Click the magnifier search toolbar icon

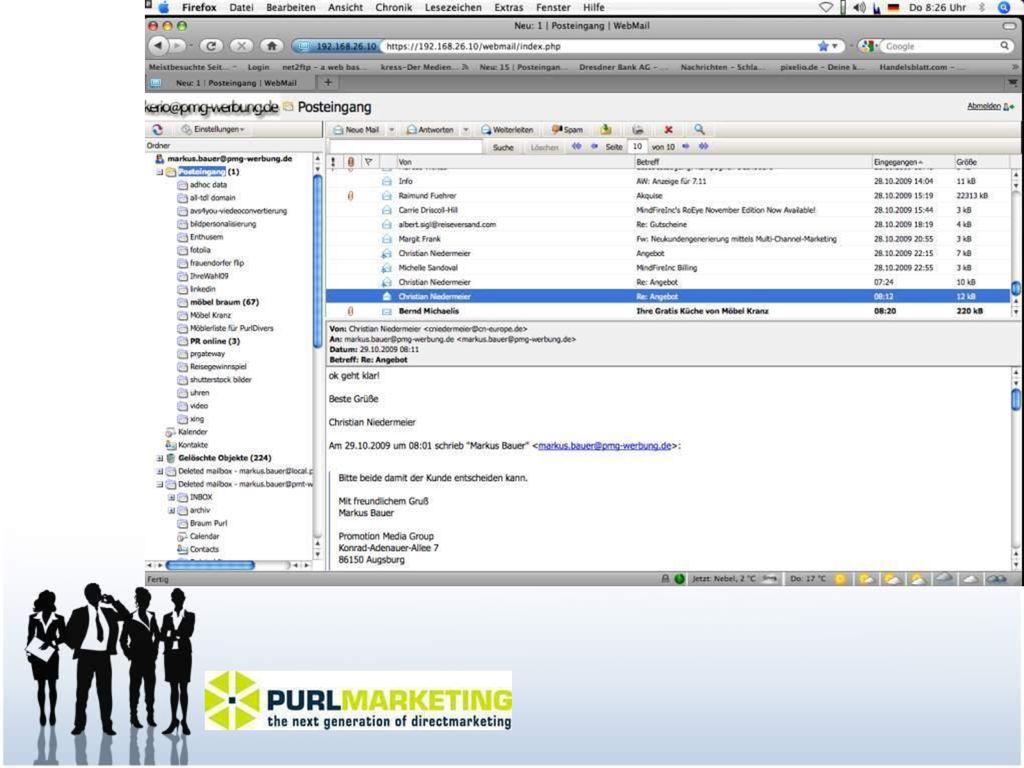[x=699, y=129]
